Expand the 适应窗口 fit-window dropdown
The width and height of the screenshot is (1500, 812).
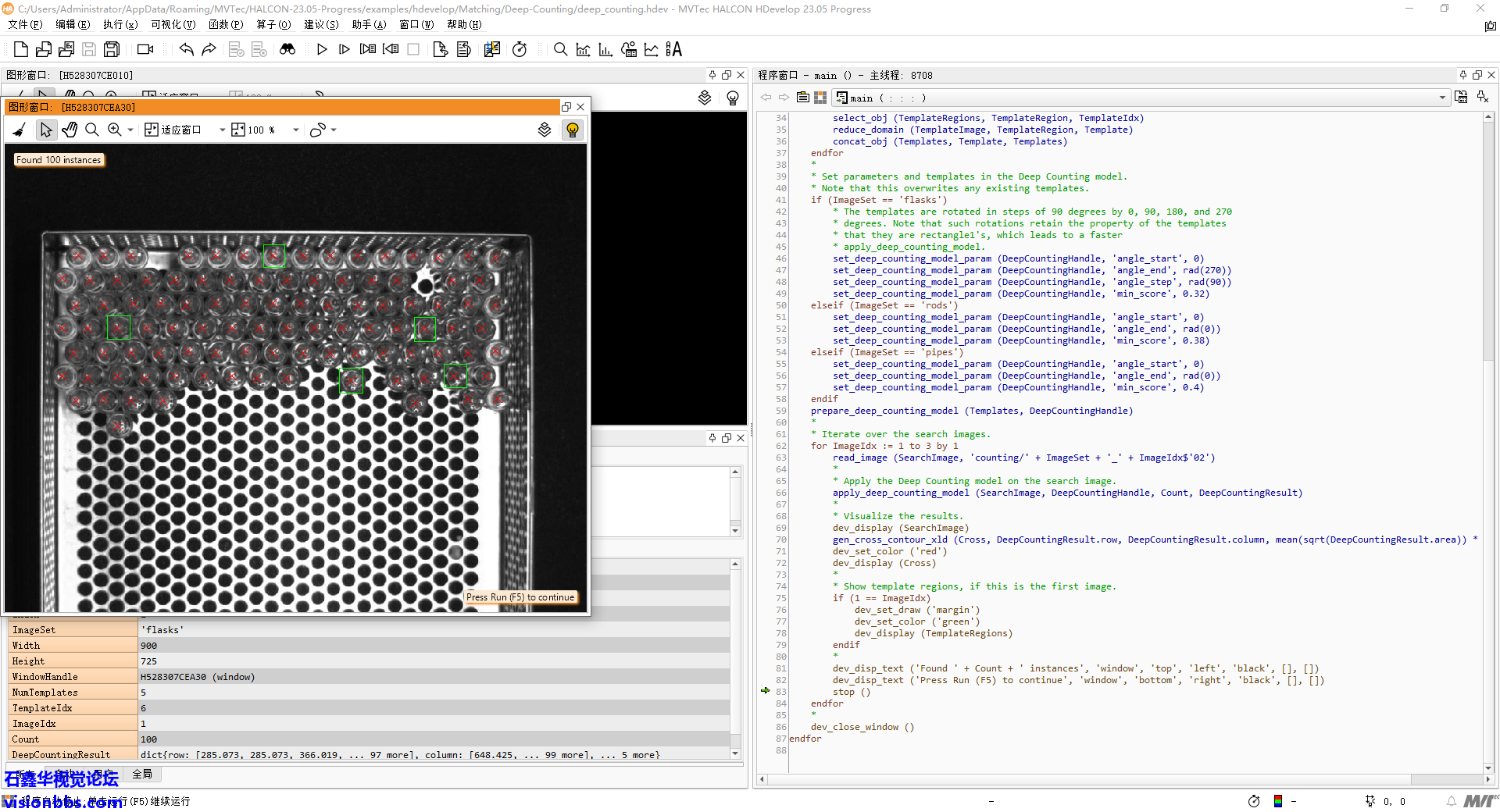pyautogui.click(x=222, y=130)
